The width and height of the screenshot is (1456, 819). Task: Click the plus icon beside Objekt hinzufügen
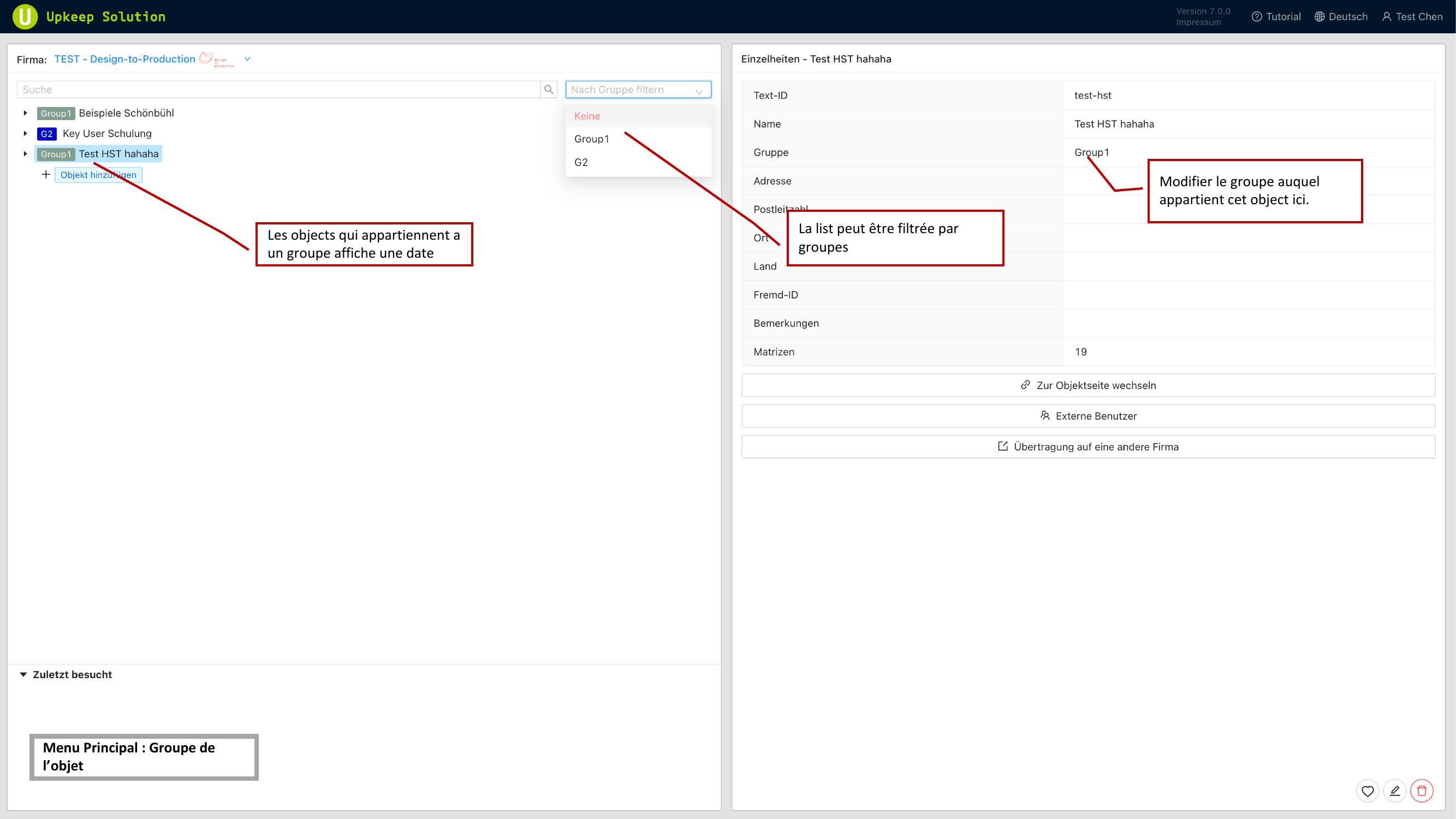(x=46, y=175)
